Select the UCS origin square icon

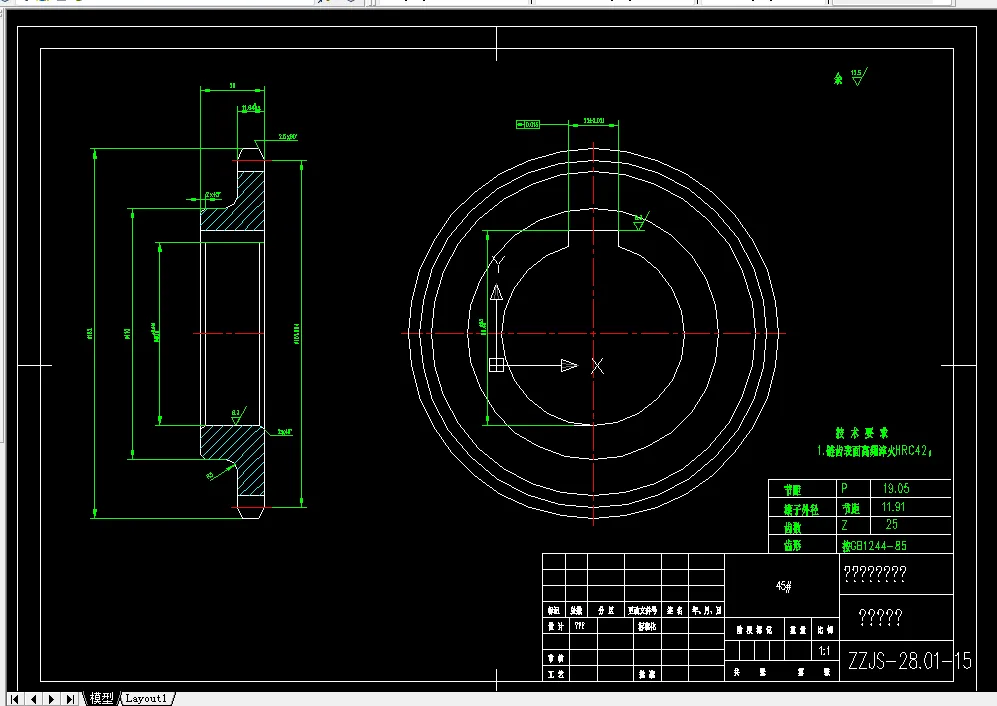[497, 364]
